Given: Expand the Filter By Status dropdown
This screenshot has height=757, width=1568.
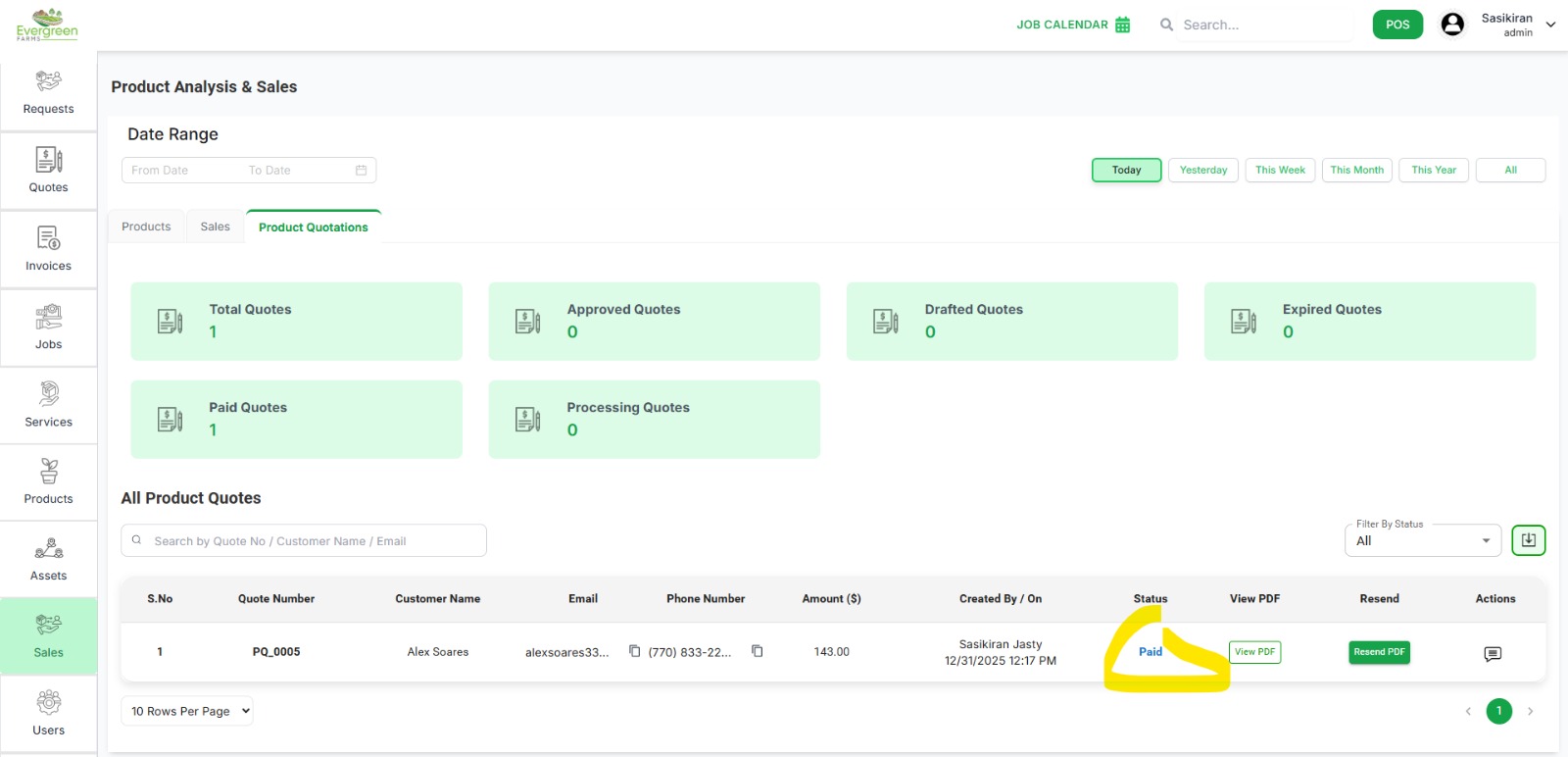Looking at the screenshot, I should click(x=1422, y=540).
